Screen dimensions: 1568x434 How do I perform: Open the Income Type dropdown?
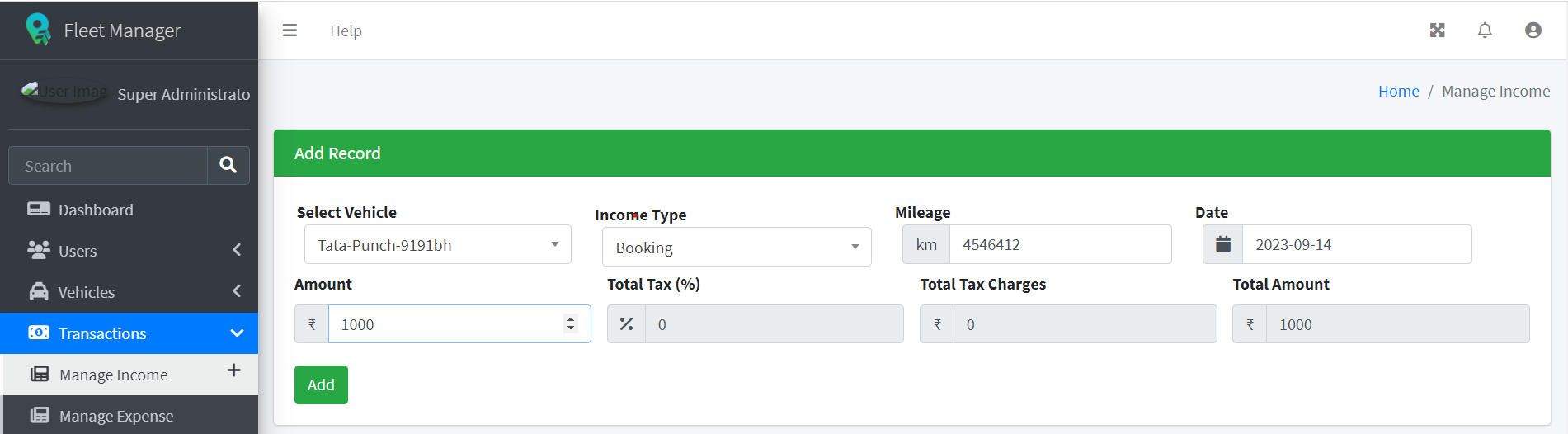point(736,248)
